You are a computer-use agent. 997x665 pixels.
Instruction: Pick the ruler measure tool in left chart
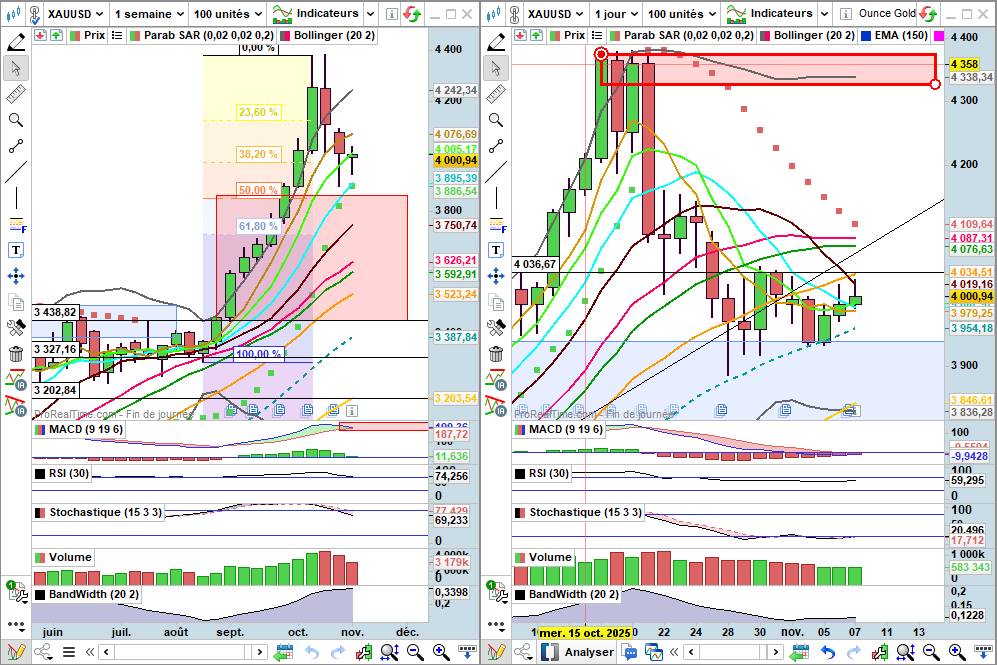(x=16, y=94)
